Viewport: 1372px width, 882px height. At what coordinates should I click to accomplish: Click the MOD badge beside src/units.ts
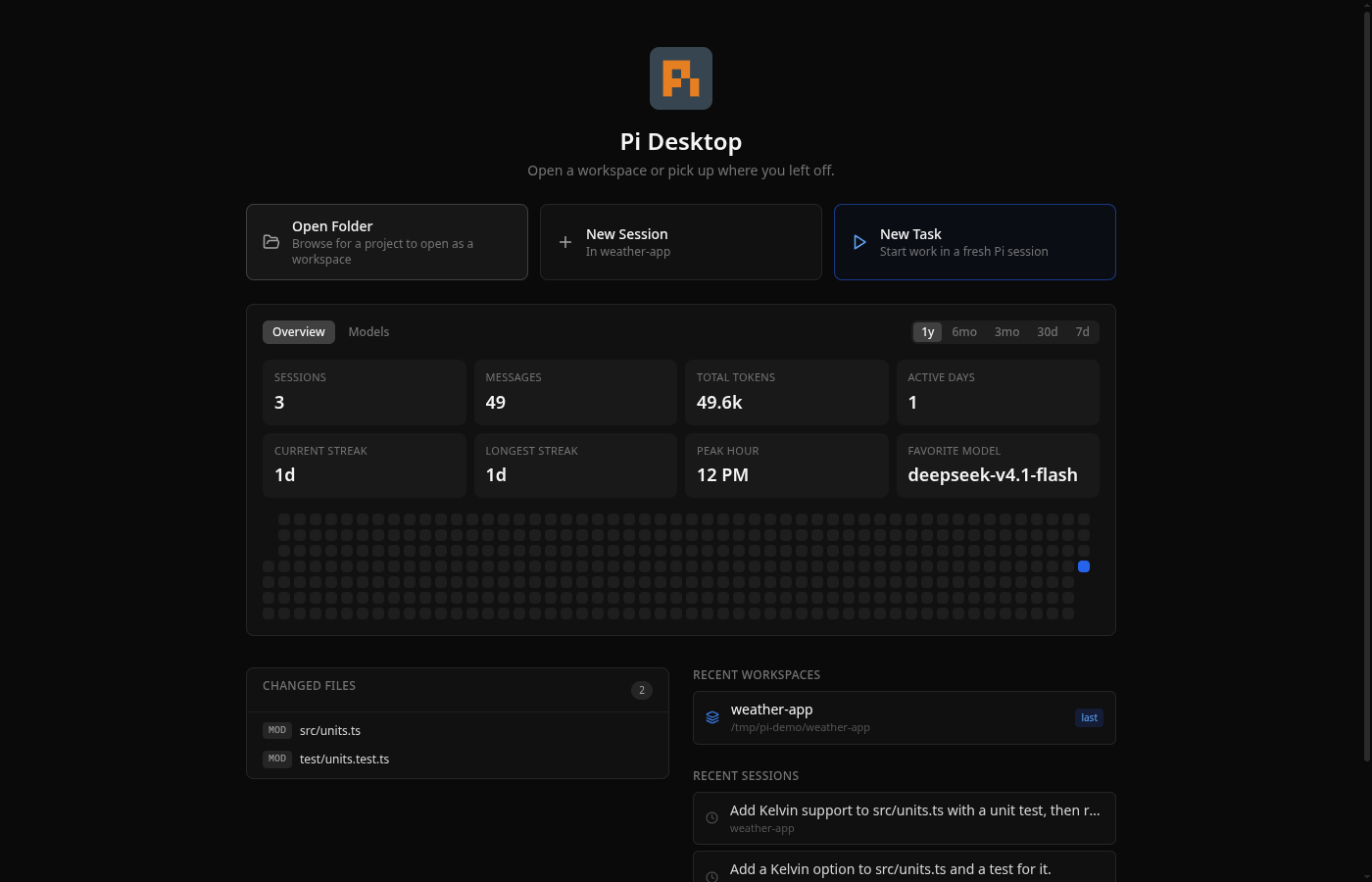click(x=277, y=730)
